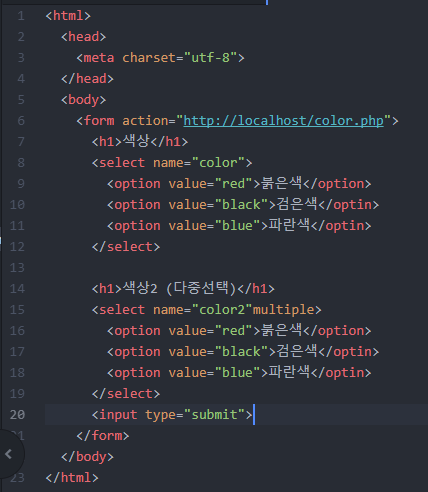
Task: Click the 파란색 option on line 18
Action: click(239, 373)
